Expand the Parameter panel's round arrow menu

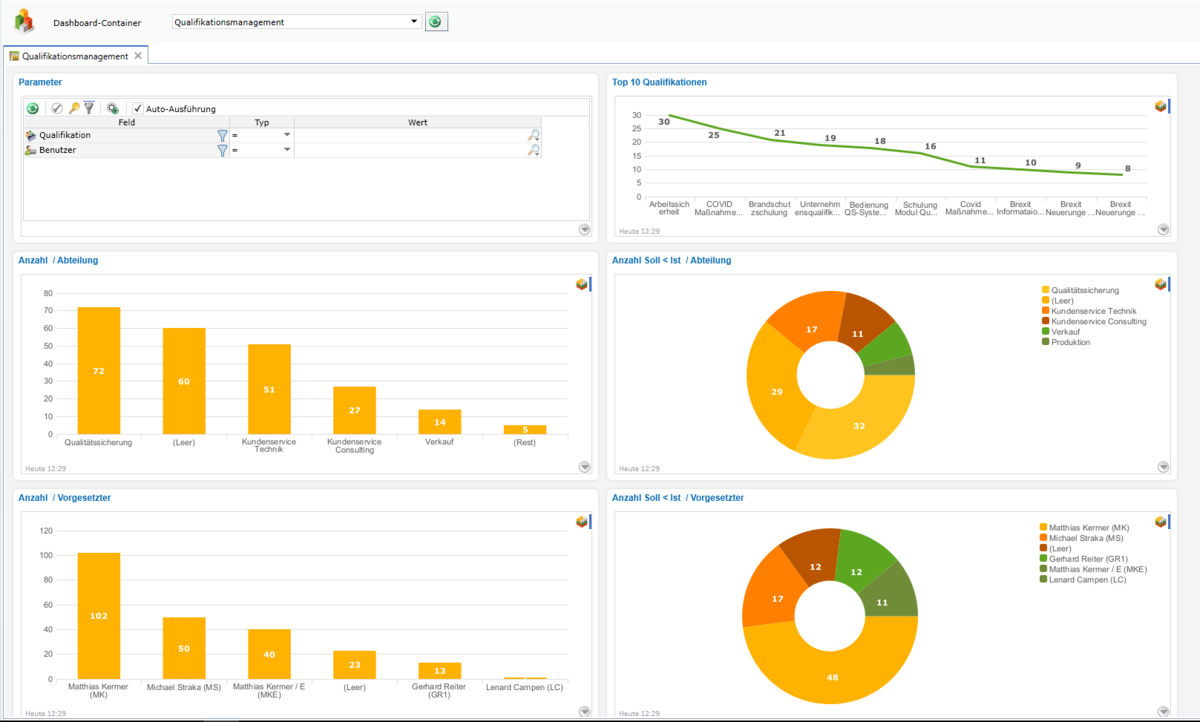pyautogui.click(x=585, y=230)
